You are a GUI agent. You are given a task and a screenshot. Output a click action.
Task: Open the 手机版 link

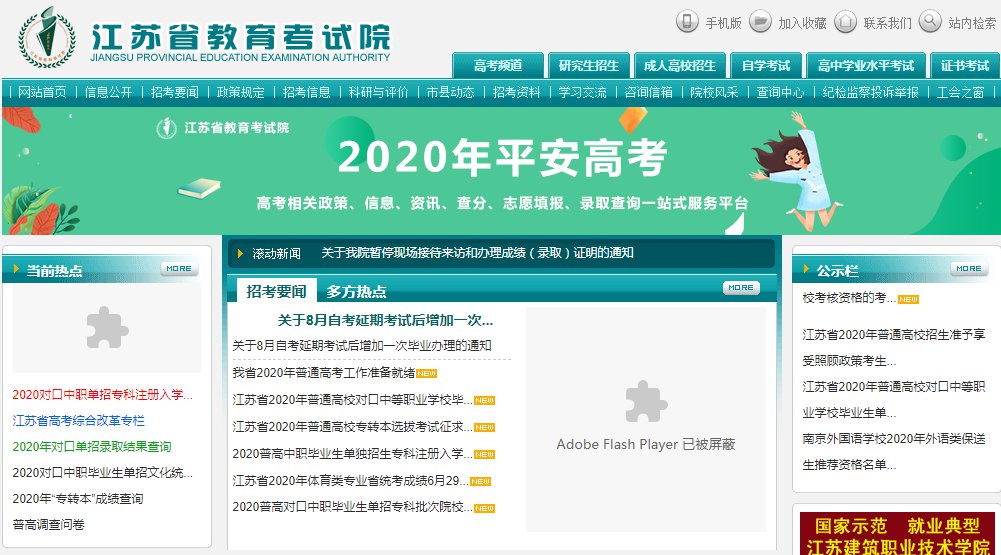pyautogui.click(x=723, y=24)
